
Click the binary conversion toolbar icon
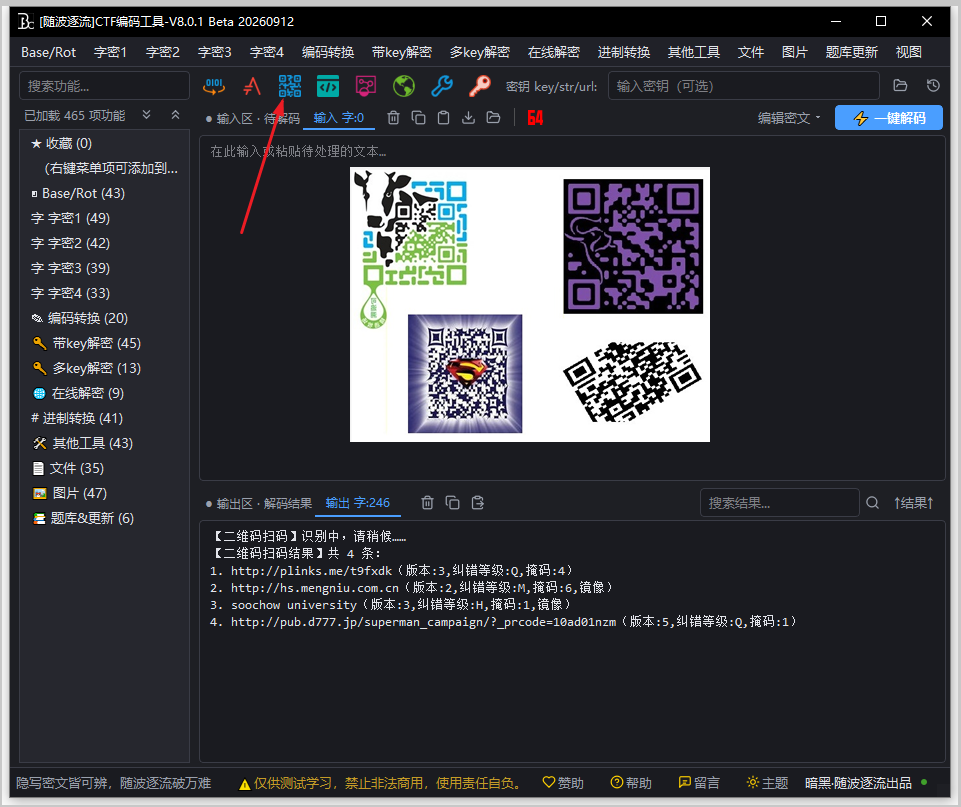[214, 86]
